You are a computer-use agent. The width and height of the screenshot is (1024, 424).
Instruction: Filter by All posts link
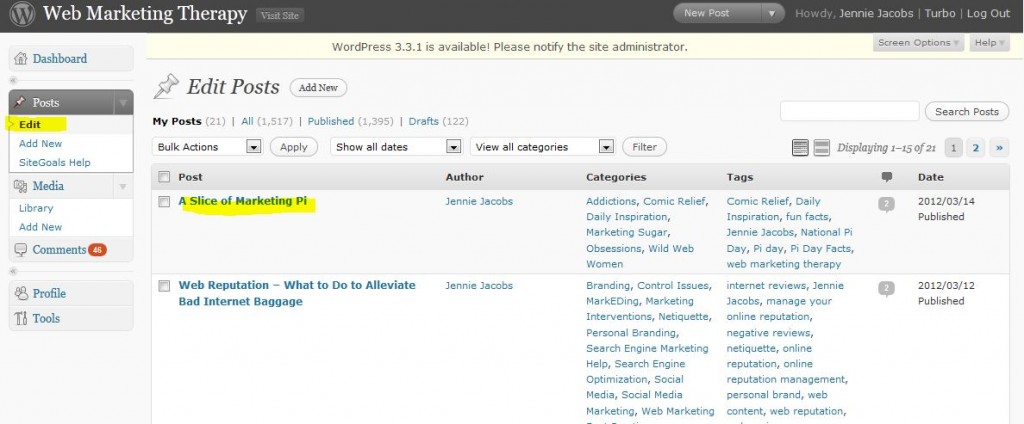pos(248,122)
